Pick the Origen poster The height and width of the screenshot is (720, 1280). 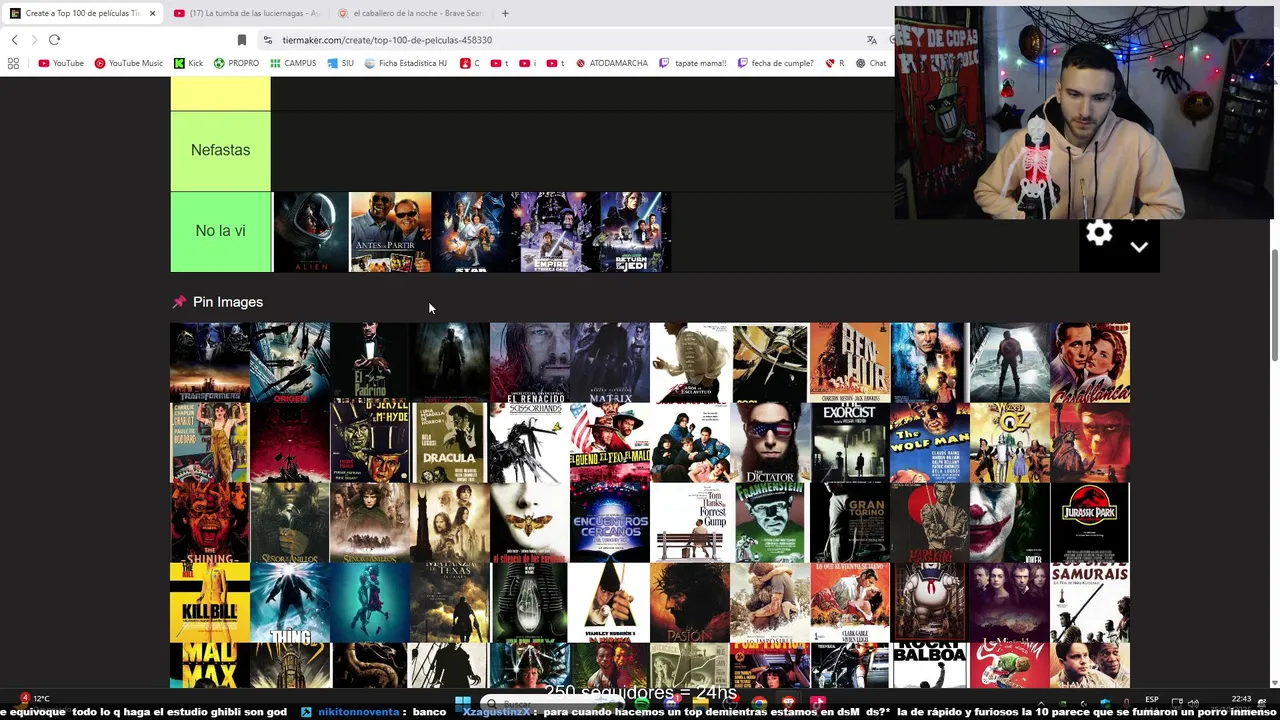coord(290,362)
